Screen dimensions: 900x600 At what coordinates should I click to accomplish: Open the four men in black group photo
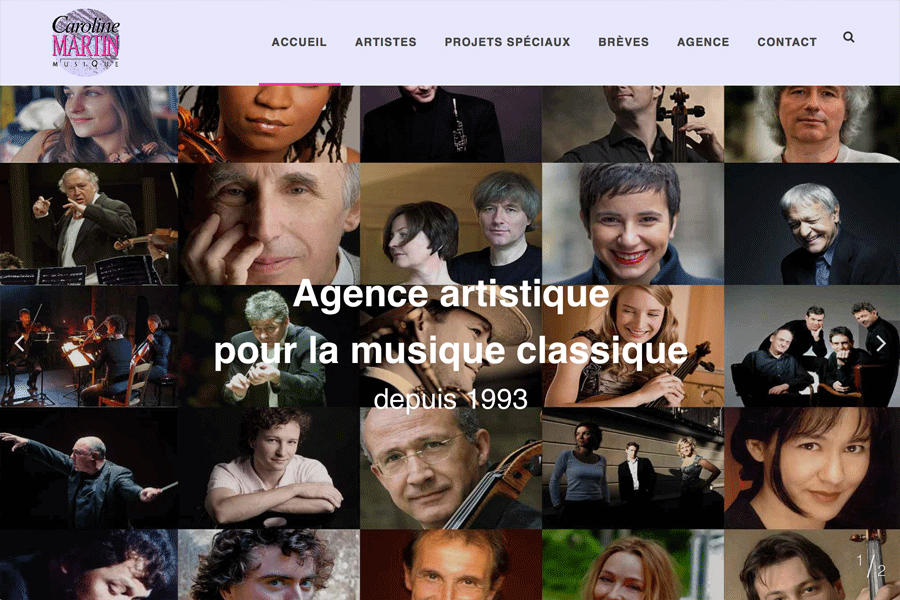pos(812,346)
